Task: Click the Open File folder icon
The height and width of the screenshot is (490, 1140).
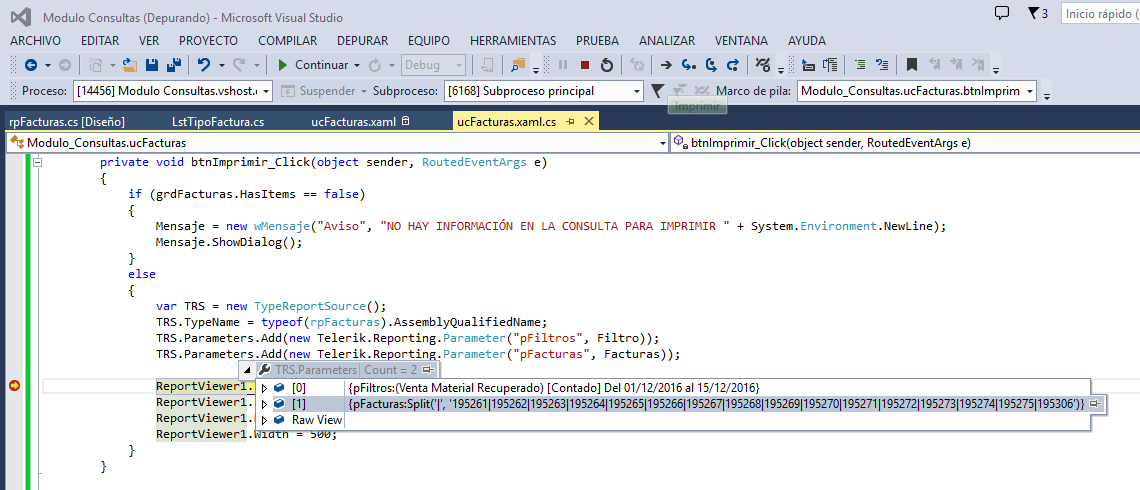Action: (x=130, y=65)
